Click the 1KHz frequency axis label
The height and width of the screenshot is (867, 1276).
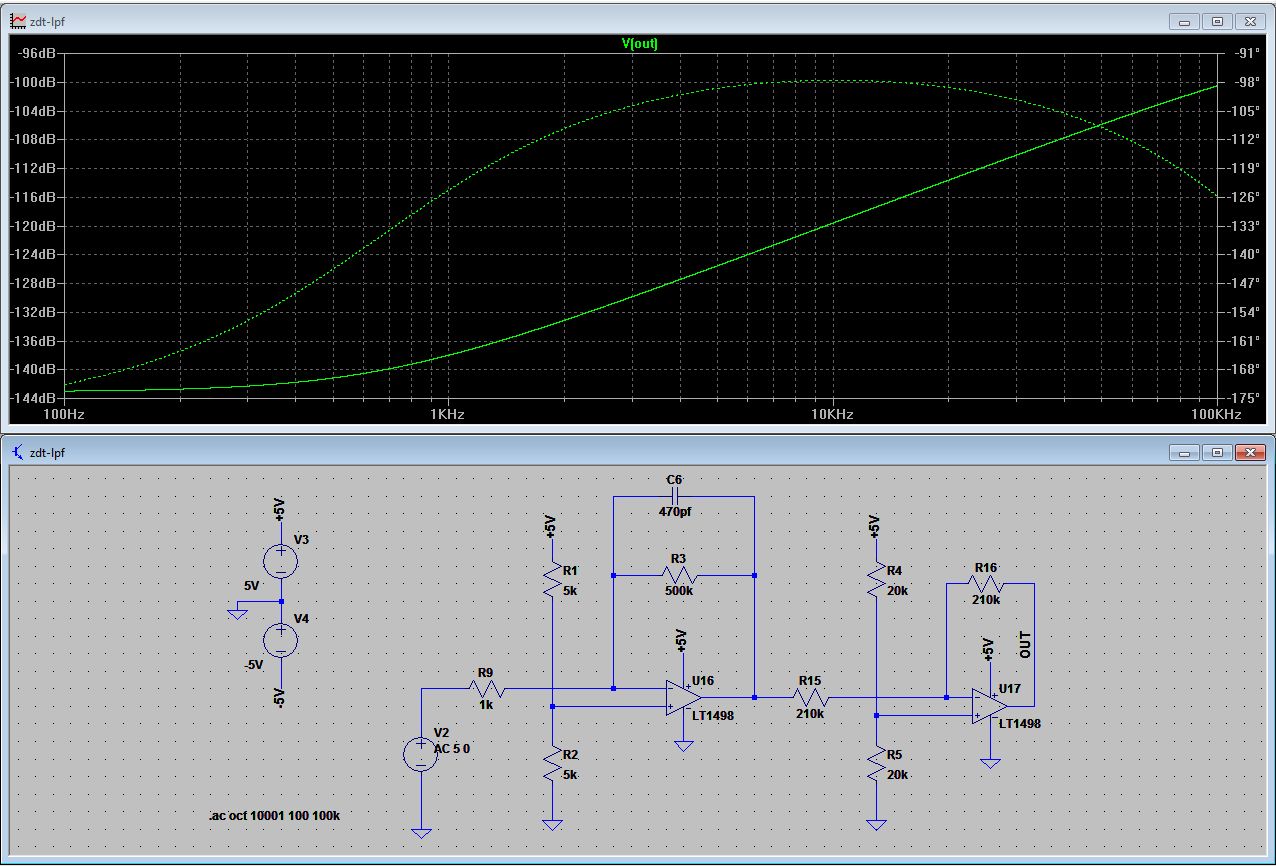(x=446, y=414)
